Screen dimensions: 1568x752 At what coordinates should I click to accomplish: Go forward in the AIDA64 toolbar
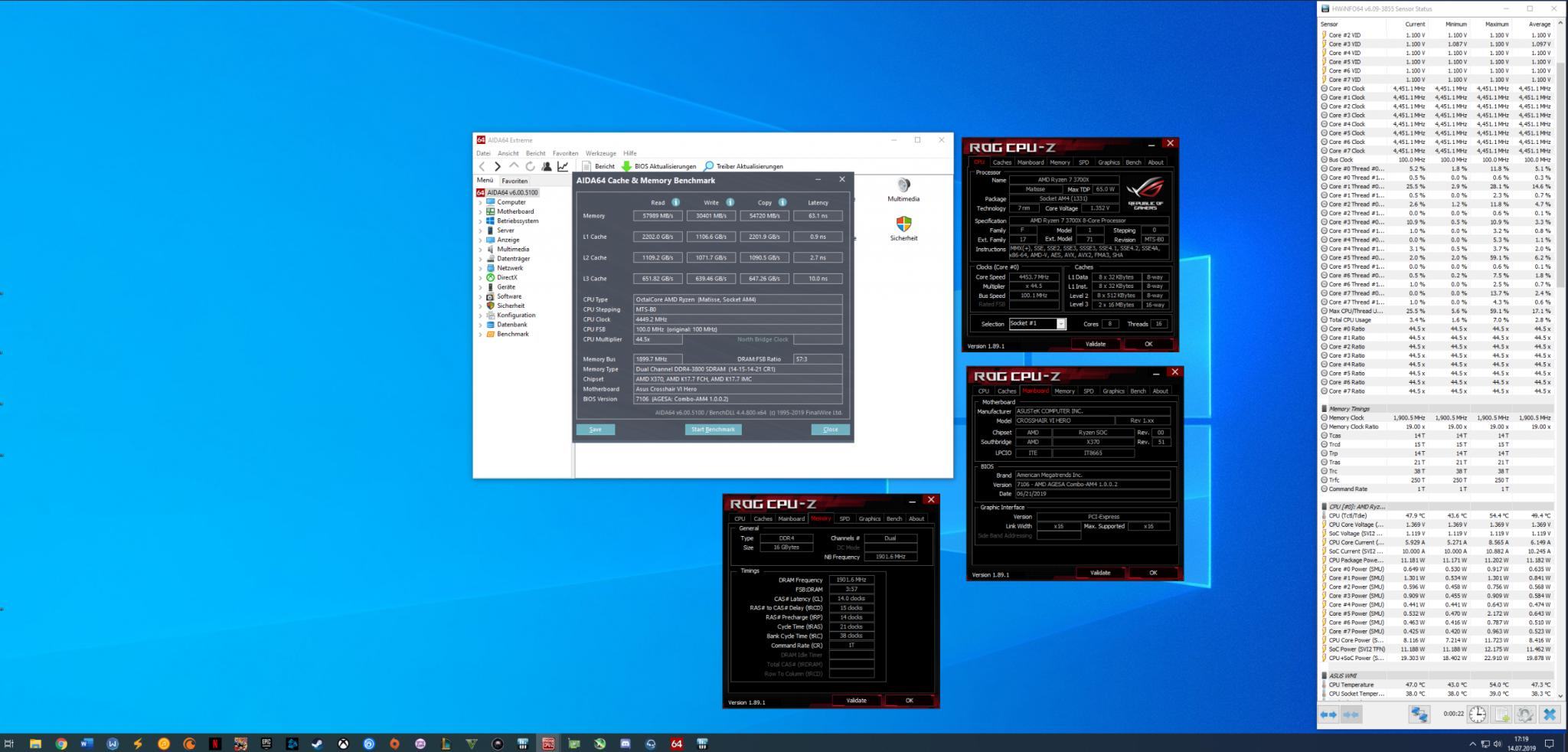[498, 166]
